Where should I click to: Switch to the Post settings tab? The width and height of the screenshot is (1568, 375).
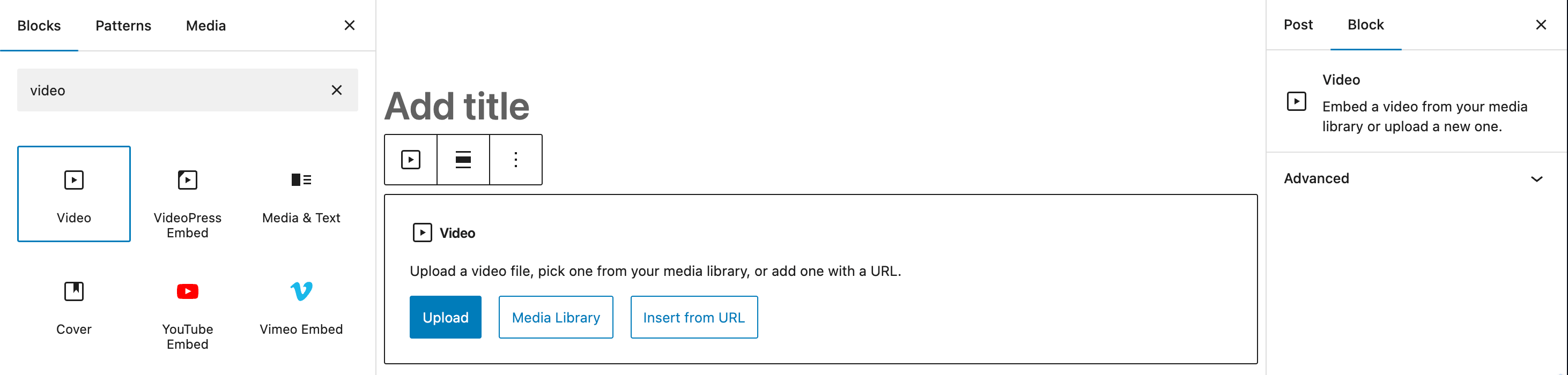(x=1298, y=25)
